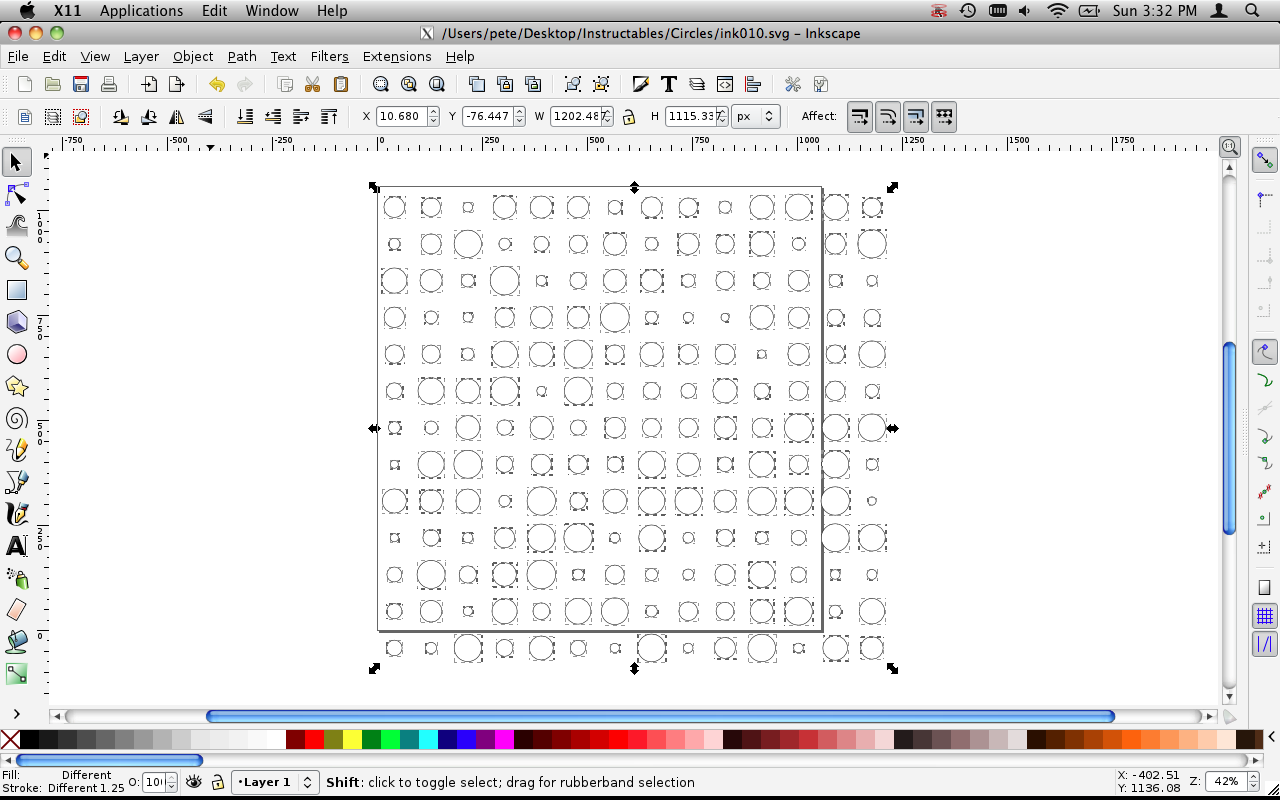Screen dimensions: 1280x800
Task: Open the Path menu
Action: click(242, 56)
